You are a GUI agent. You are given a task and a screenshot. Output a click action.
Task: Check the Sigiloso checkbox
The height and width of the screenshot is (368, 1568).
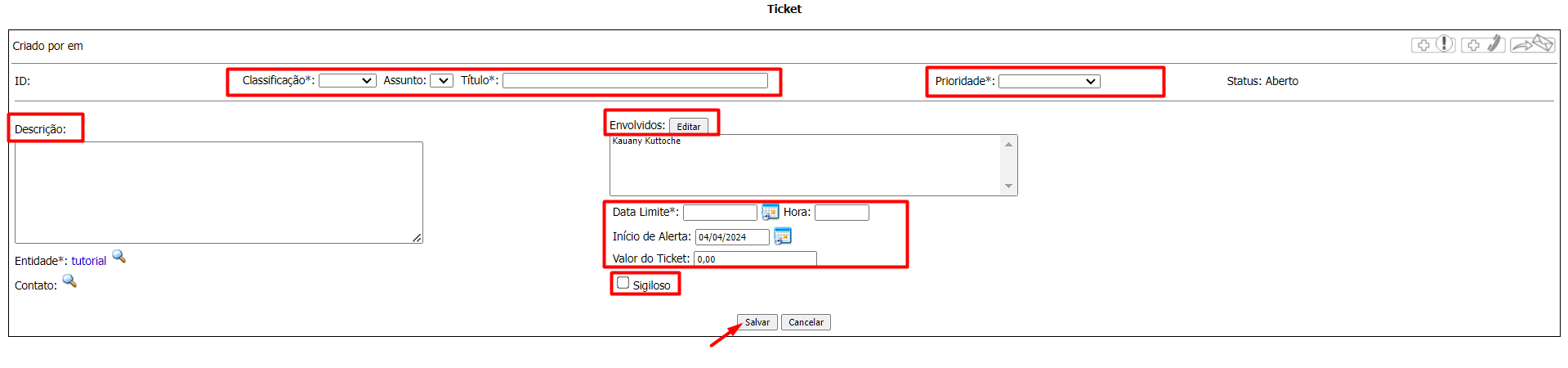[x=623, y=283]
